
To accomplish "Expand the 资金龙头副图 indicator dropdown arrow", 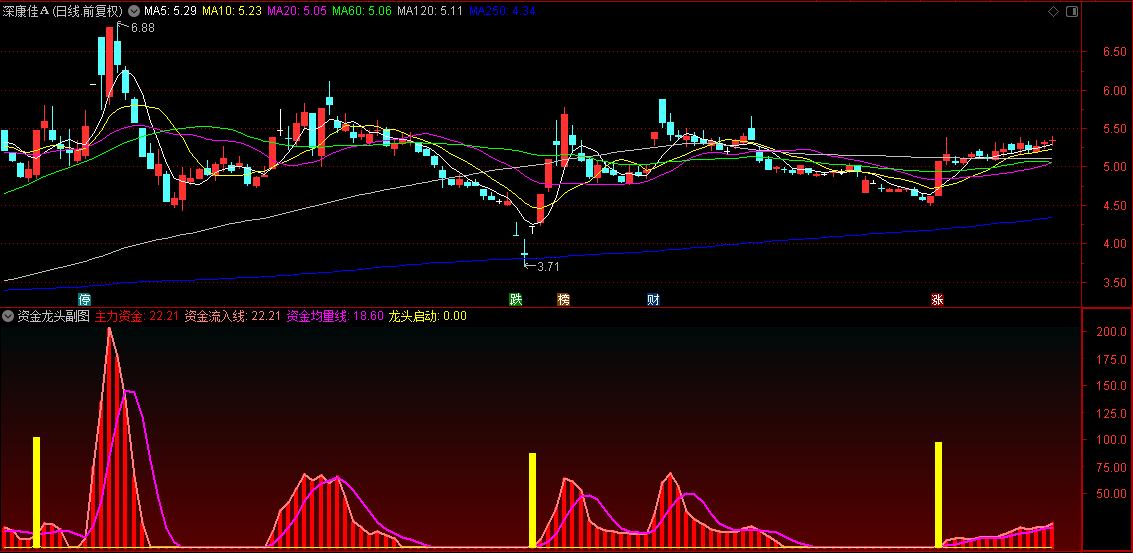I will point(8,316).
